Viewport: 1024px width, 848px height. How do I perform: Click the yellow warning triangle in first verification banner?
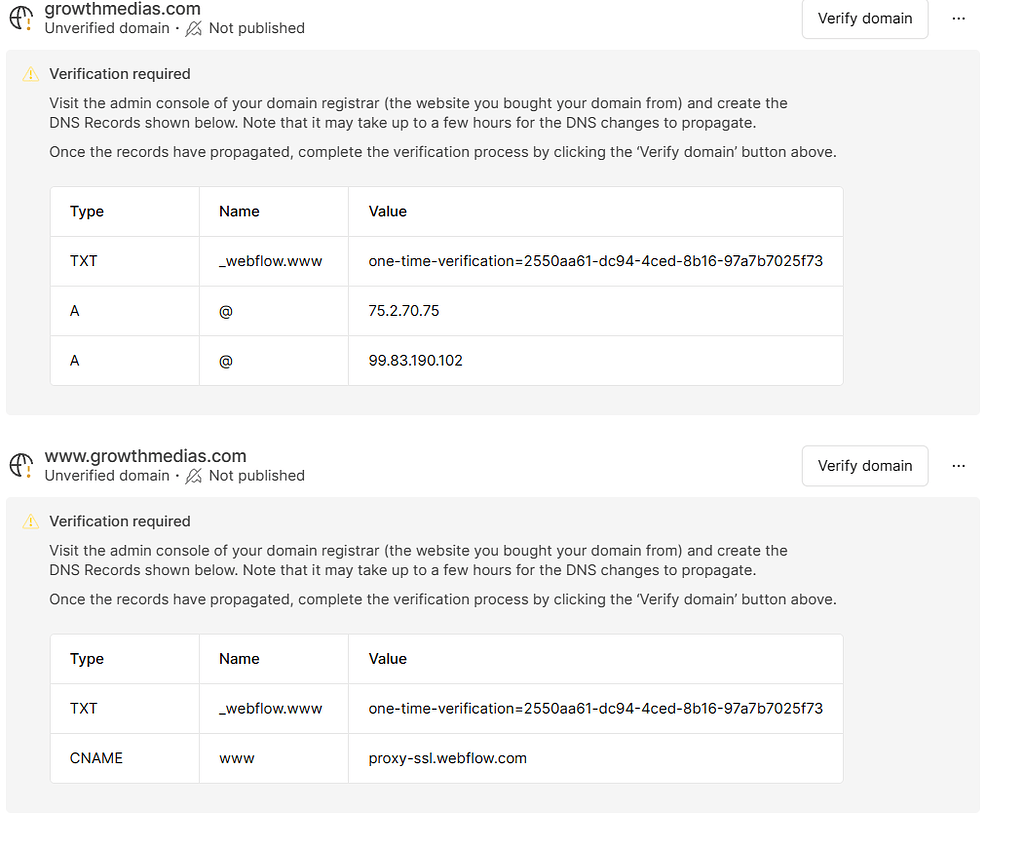[29, 73]
